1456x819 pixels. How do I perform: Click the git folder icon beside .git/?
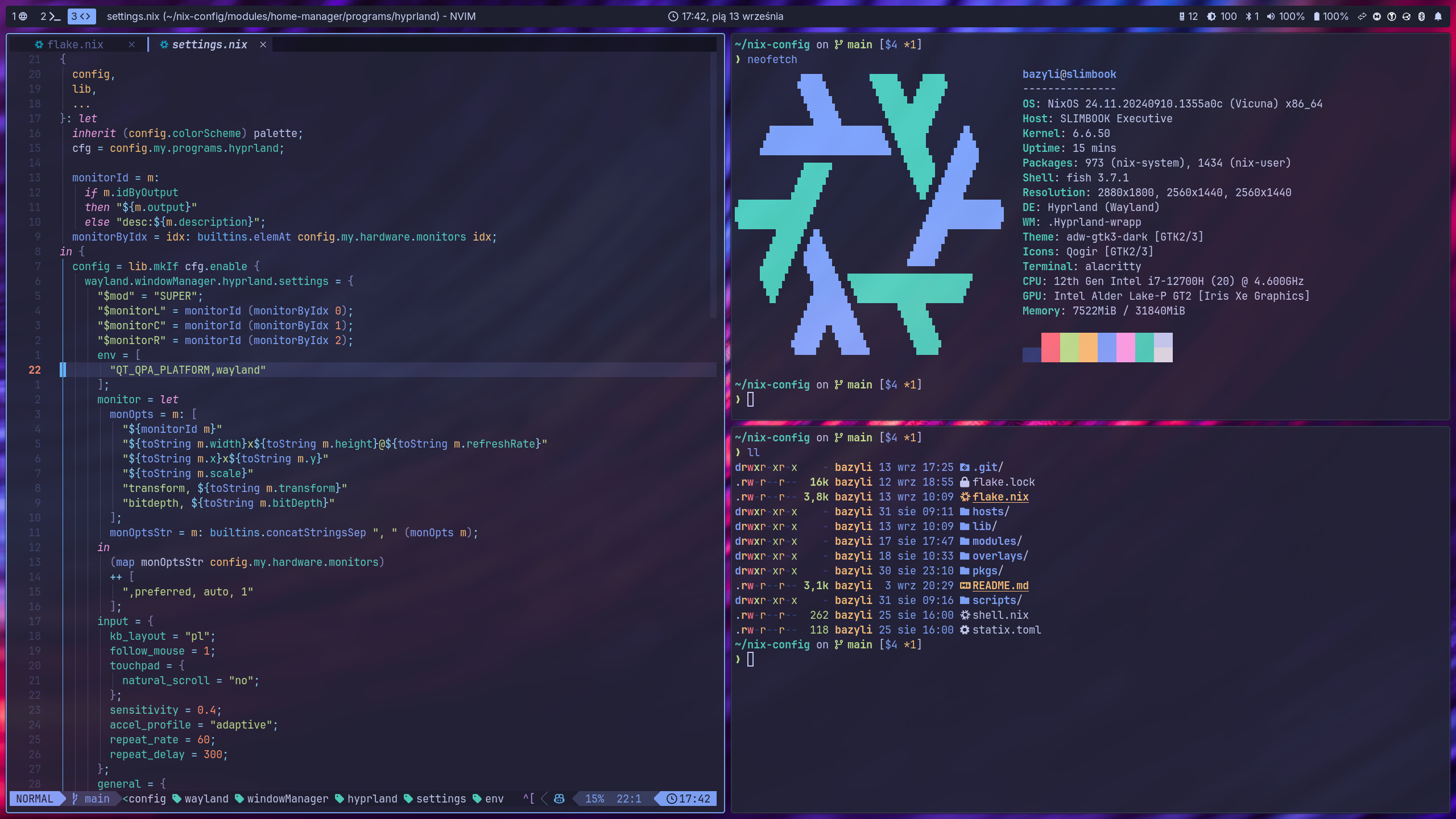[x=965, y=468]
